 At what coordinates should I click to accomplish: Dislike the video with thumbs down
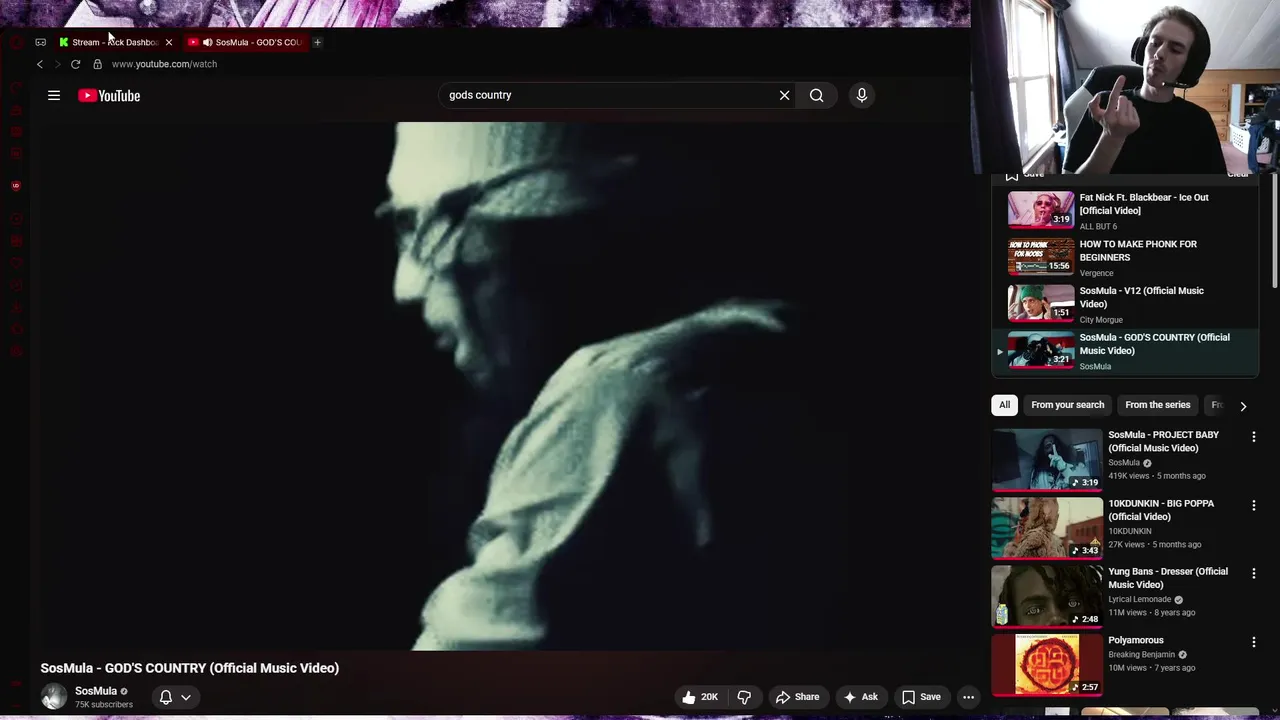pos(744,697)
